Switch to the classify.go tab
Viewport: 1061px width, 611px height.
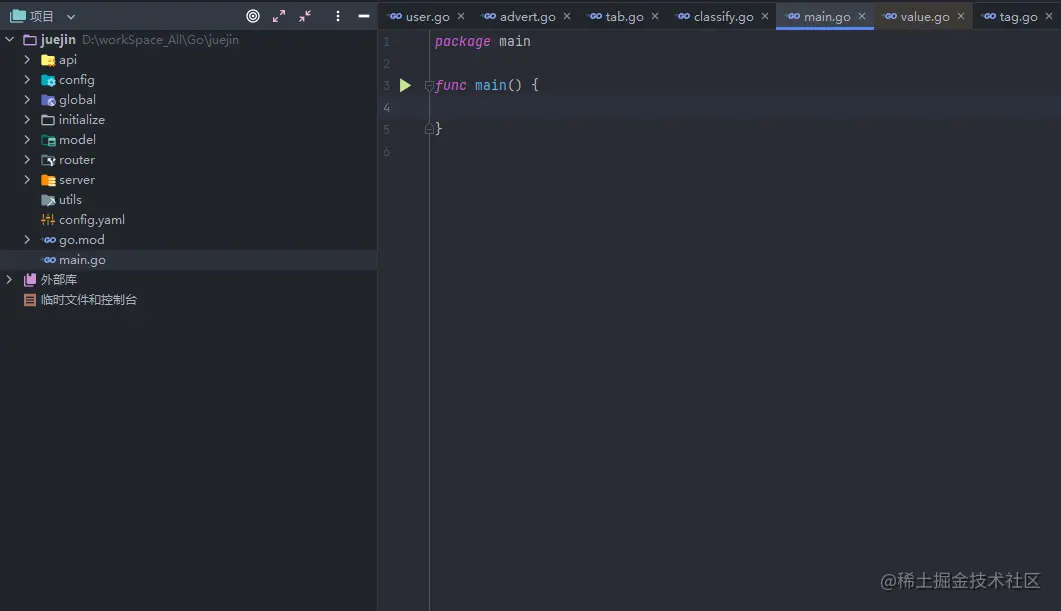coord(723,17)
